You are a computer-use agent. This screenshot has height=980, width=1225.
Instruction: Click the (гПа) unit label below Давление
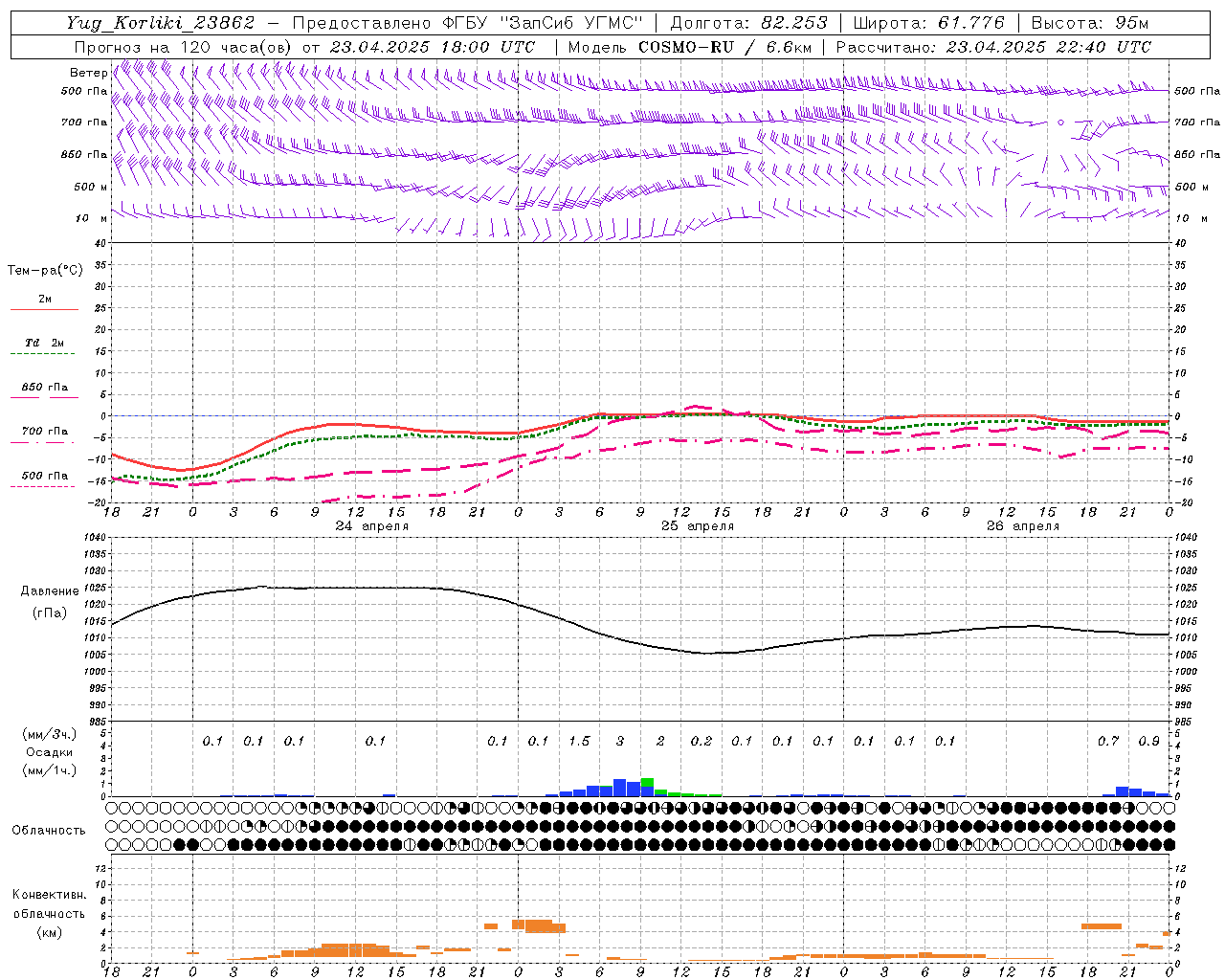pyautogui.click(x=50, y=613)
